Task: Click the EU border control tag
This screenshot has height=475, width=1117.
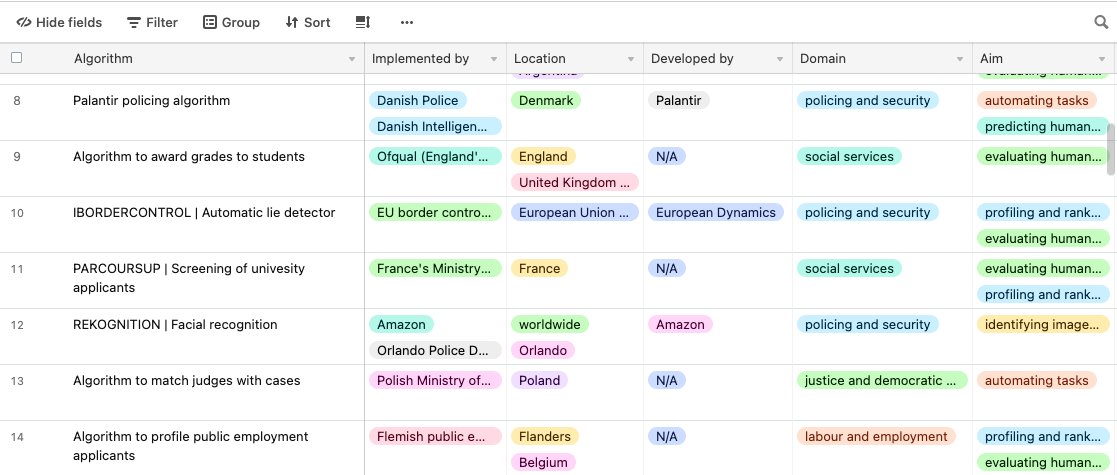Action: (435, 212)
